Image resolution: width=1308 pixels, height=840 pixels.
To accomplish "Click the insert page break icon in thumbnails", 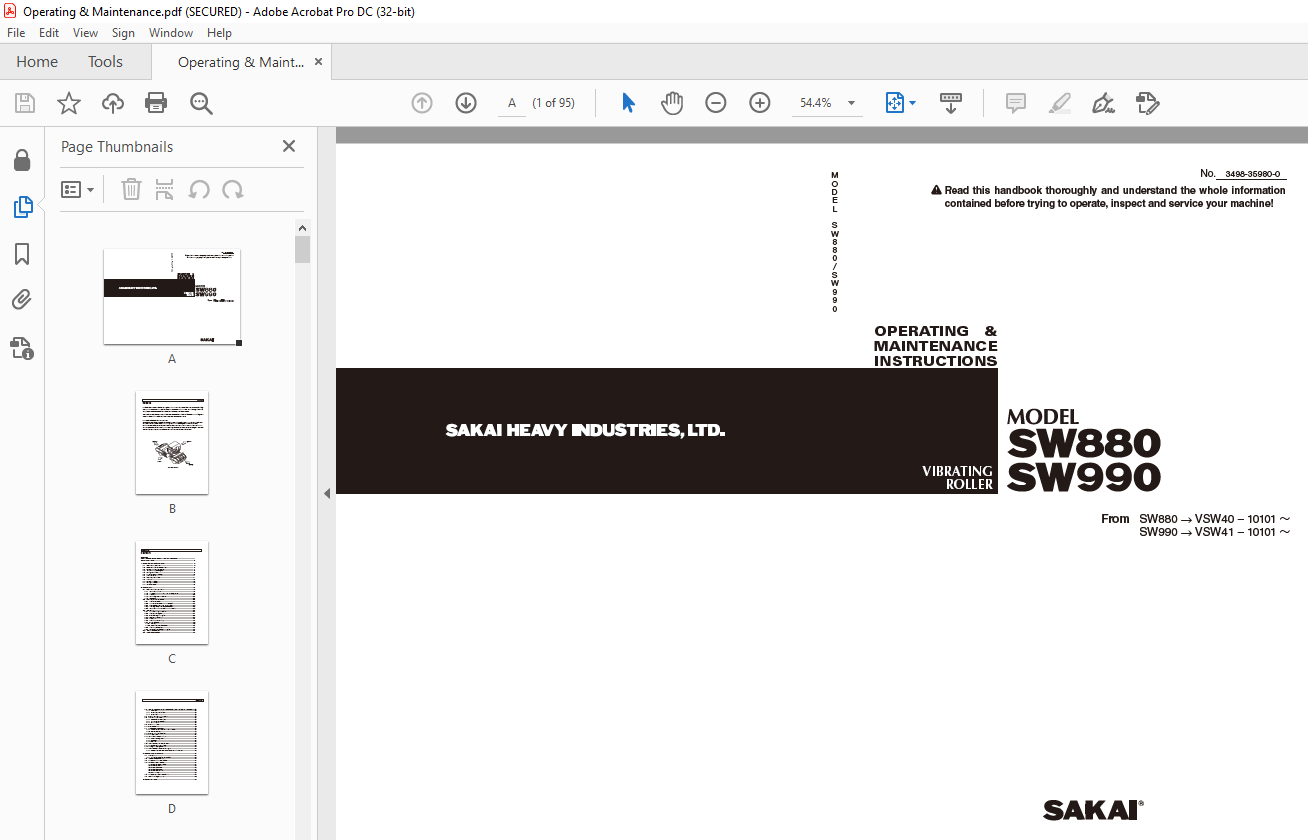I will [x=165, y=189].
